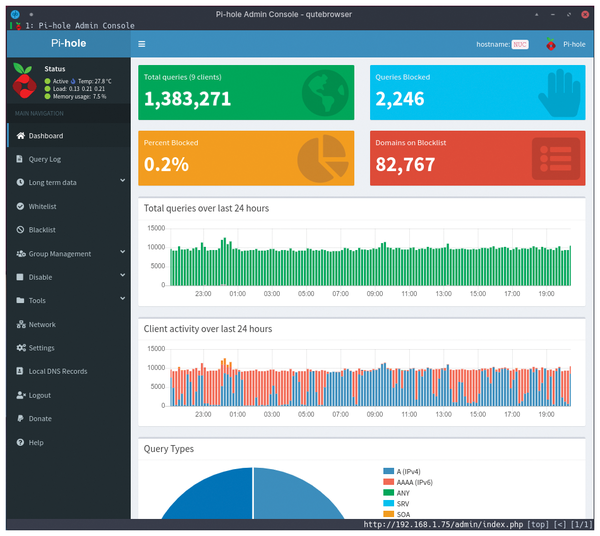The image size is (600, 536).
Task: Click the Whitelist check-circle icon
Action: coord(20,206)
